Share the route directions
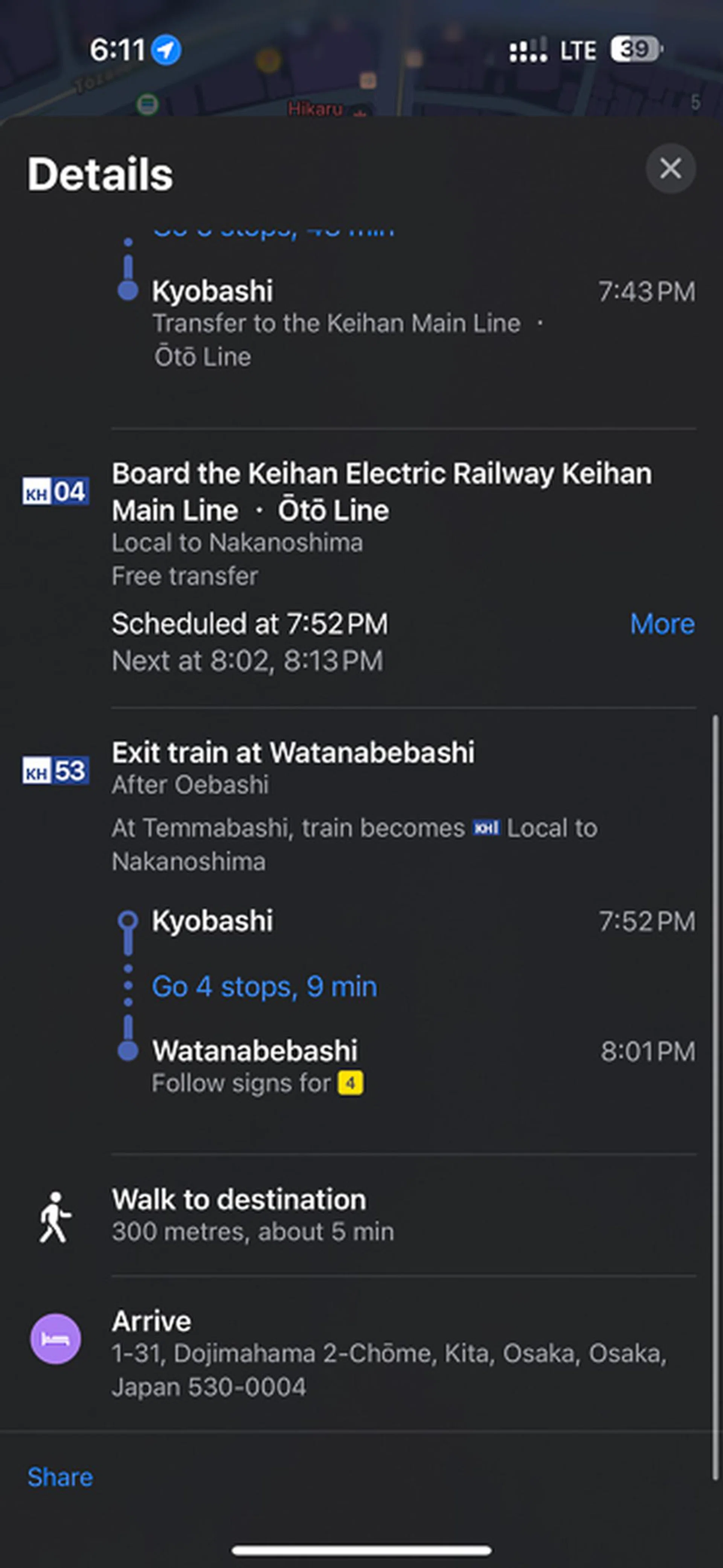 [60, 1477]
